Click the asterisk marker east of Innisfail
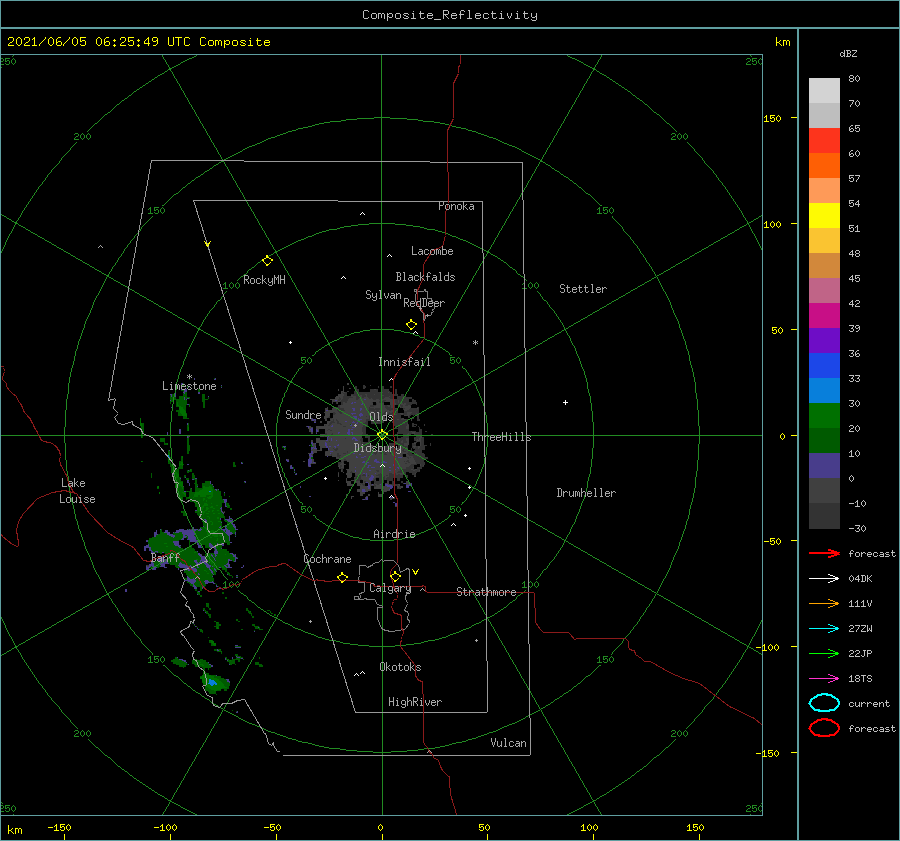900x841 pixels. (475, 343)
